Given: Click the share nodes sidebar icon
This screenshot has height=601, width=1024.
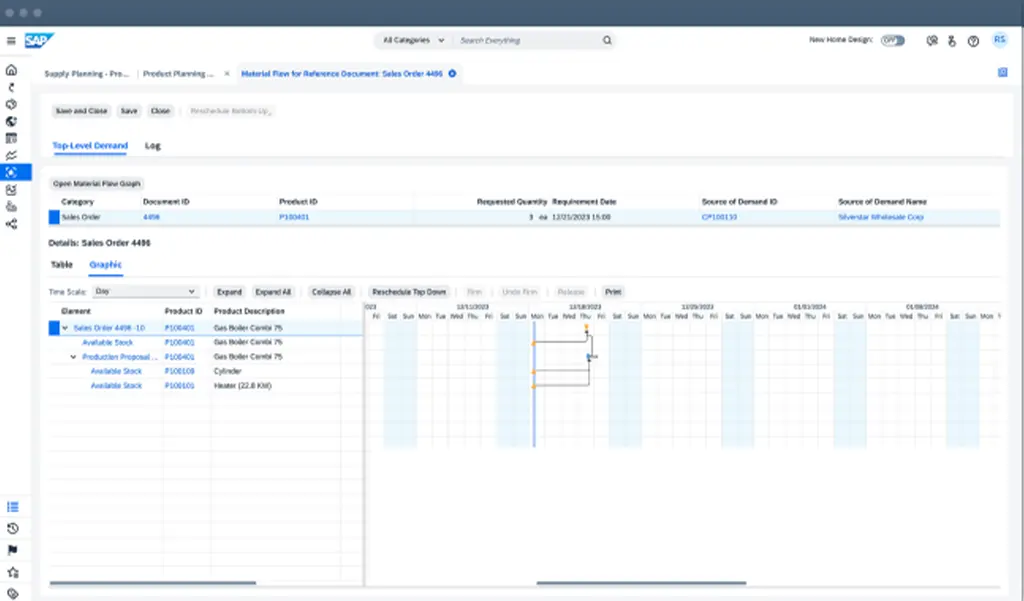Looking at the screenshot, I should [x=11, y=224].
